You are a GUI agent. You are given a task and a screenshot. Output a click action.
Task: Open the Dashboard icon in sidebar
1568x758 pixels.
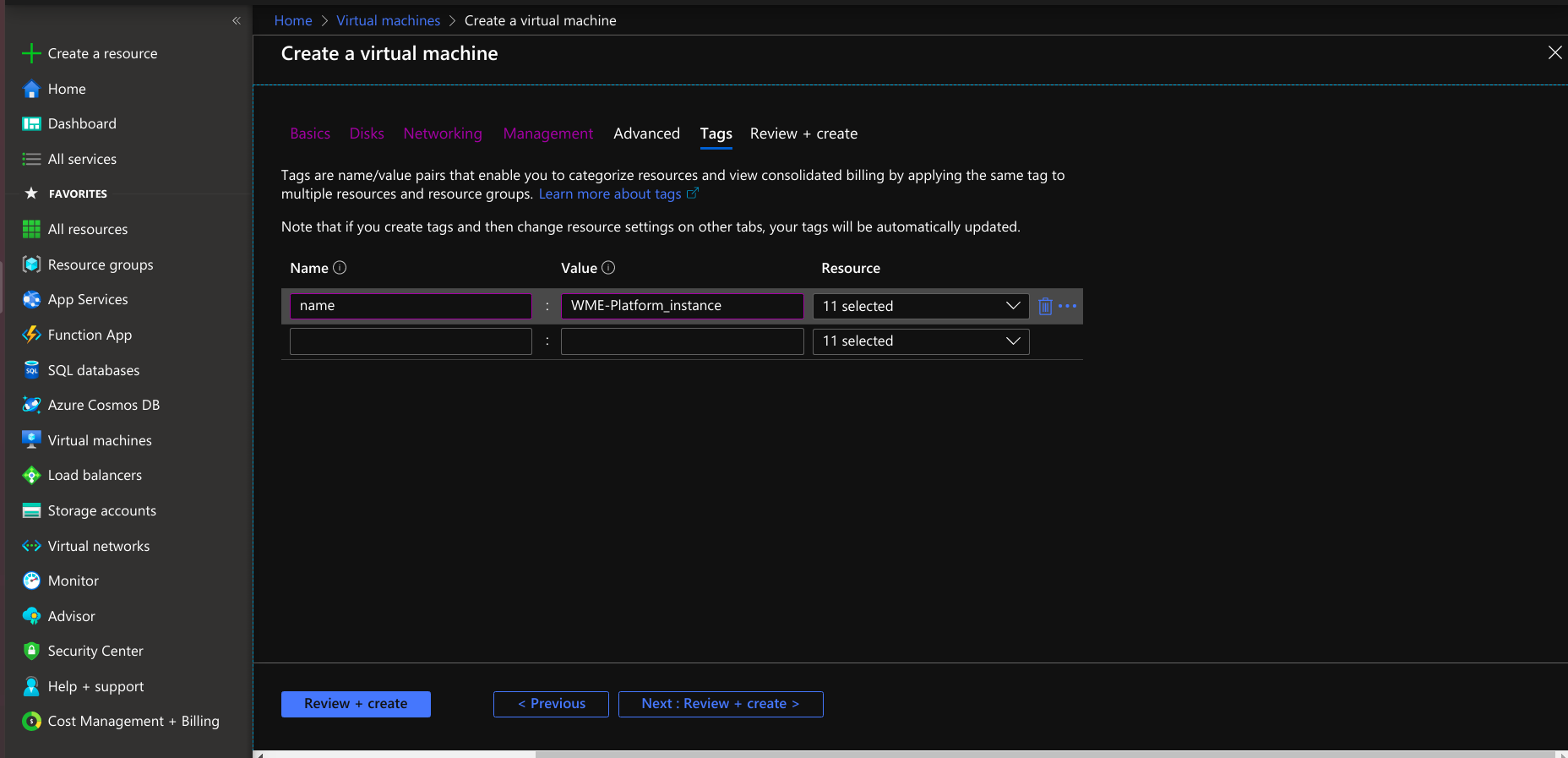(x=31, y=124)
